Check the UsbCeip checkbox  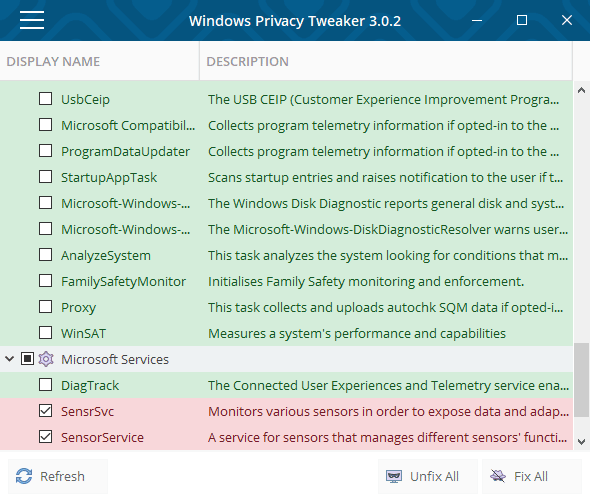point(46,99)
